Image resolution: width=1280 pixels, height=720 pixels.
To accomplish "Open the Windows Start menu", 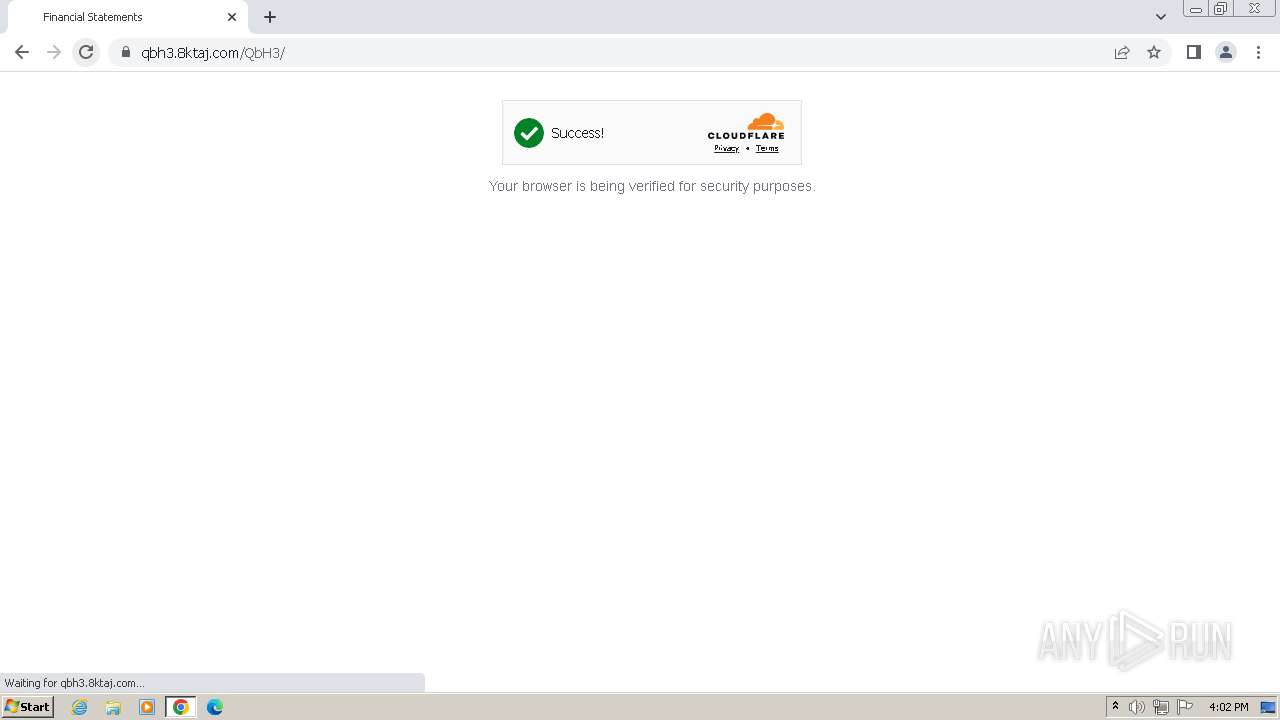I will coord(28,707).
